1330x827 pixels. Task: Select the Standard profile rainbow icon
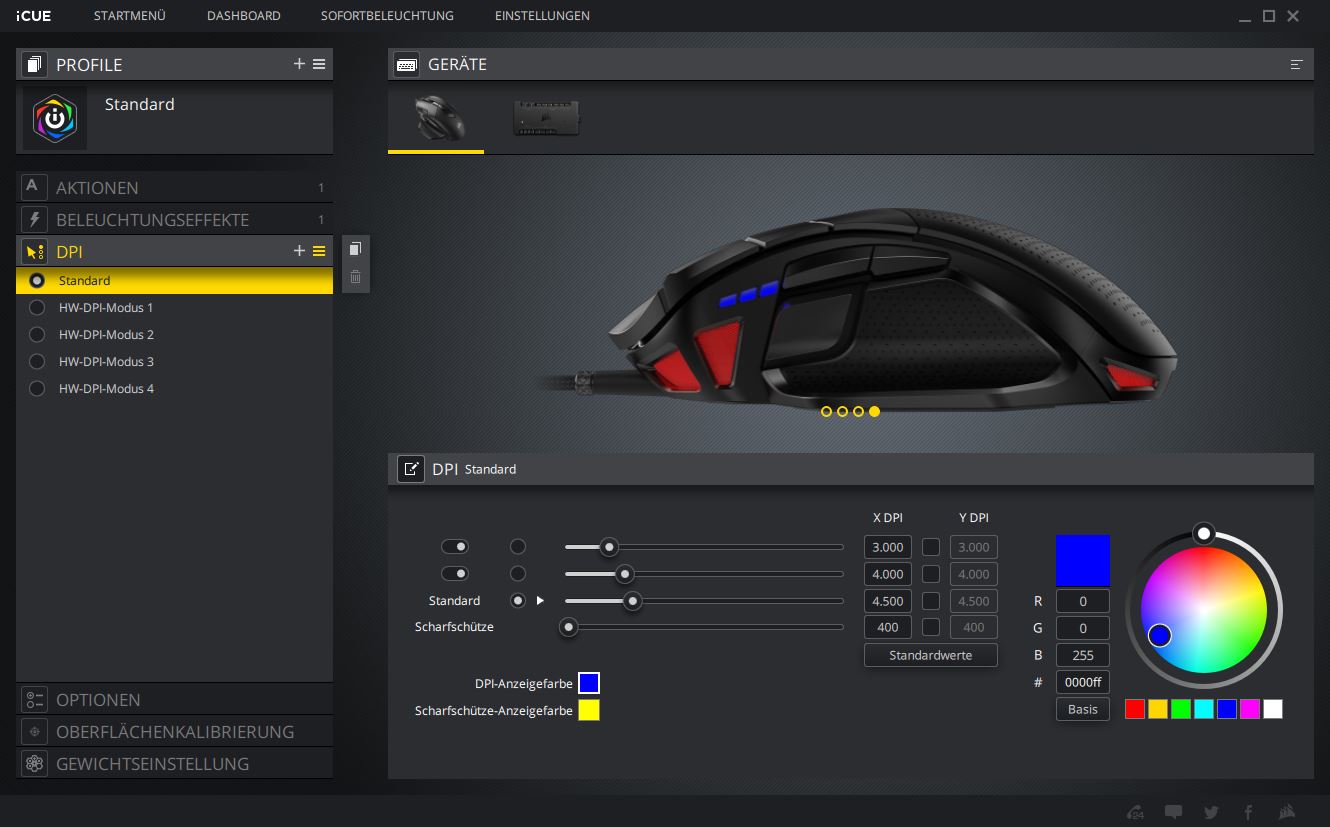(x=55, y=119)
